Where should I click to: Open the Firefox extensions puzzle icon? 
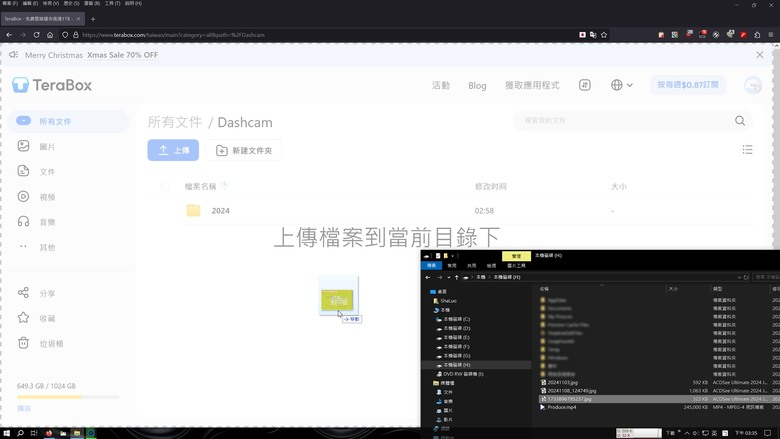coord(757,35)
